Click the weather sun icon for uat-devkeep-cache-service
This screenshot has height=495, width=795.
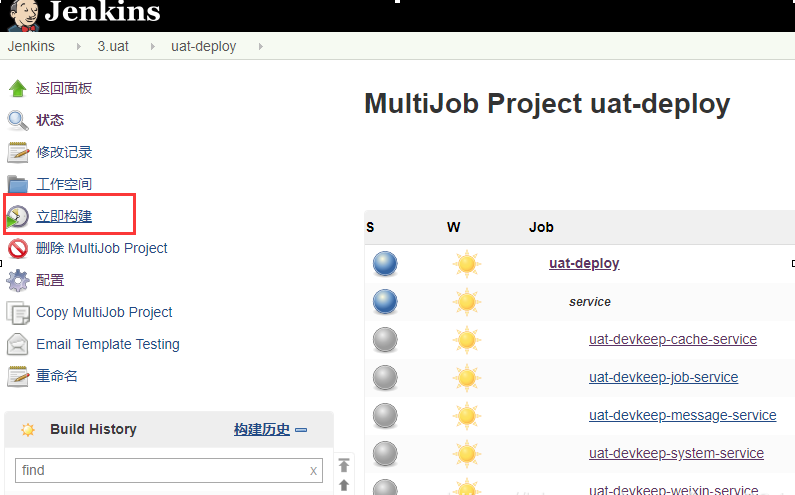(466, 340)
